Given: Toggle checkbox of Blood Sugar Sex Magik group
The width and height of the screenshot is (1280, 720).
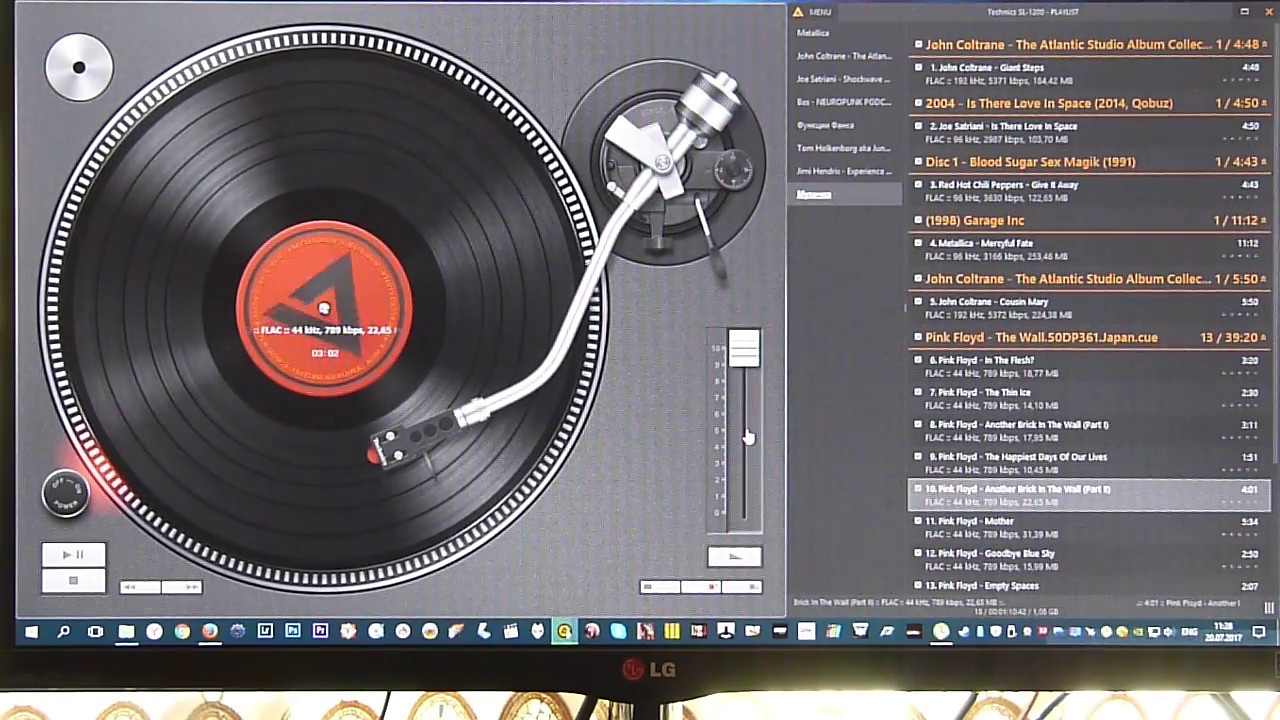Looking at the screenshot, I should [918, 162].
